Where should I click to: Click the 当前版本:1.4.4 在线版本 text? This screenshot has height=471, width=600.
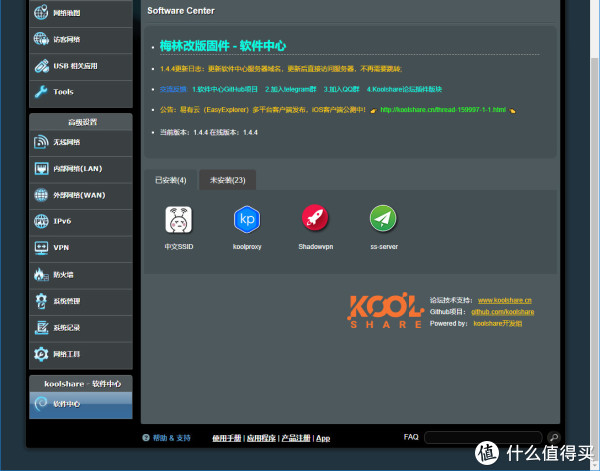click(209, 132)
